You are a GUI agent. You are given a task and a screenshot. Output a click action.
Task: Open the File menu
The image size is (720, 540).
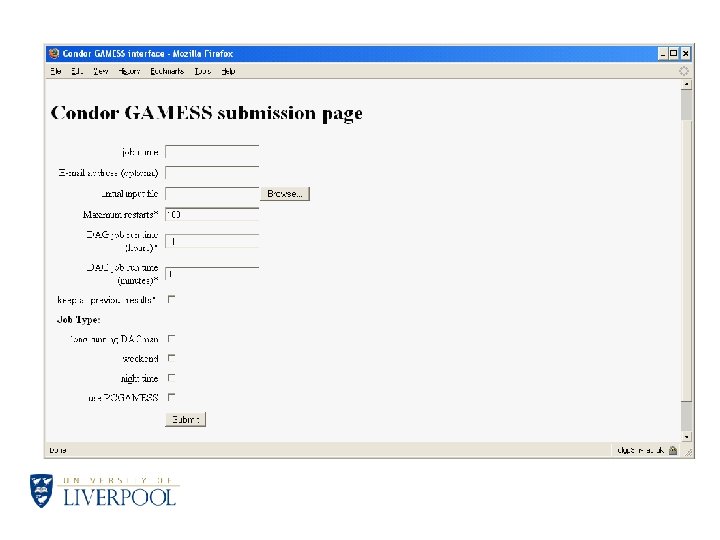(56, 71)
